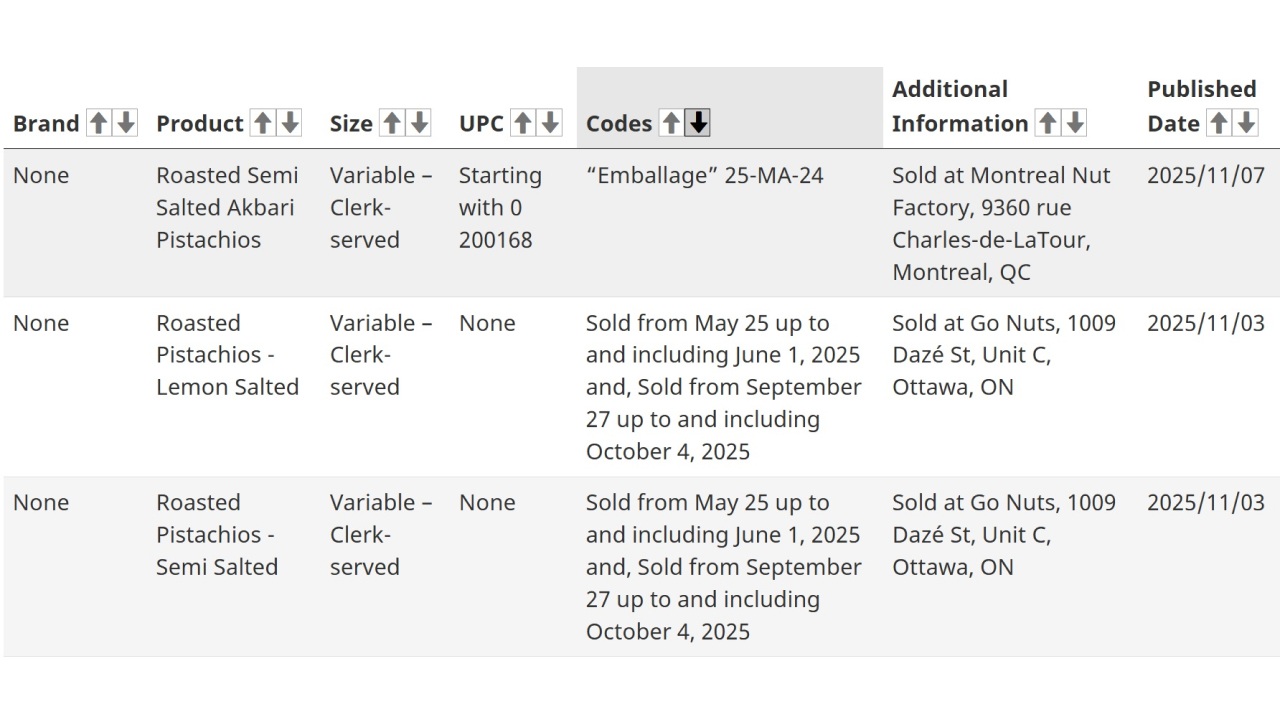Sort Published Date descending with down arrow
The height and width of the screenshot is (725, 1280).
[x=1246, y=123]
